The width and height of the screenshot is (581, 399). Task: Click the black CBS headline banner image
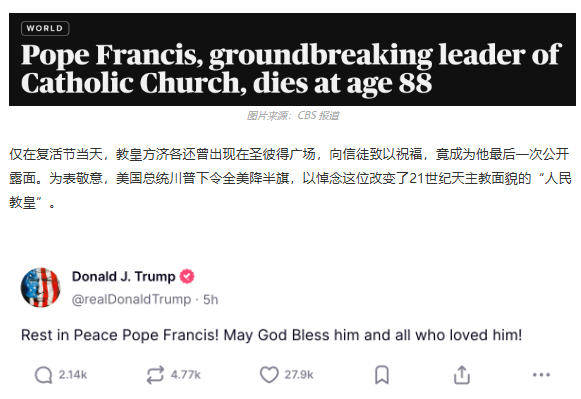[x=292, y=59]
